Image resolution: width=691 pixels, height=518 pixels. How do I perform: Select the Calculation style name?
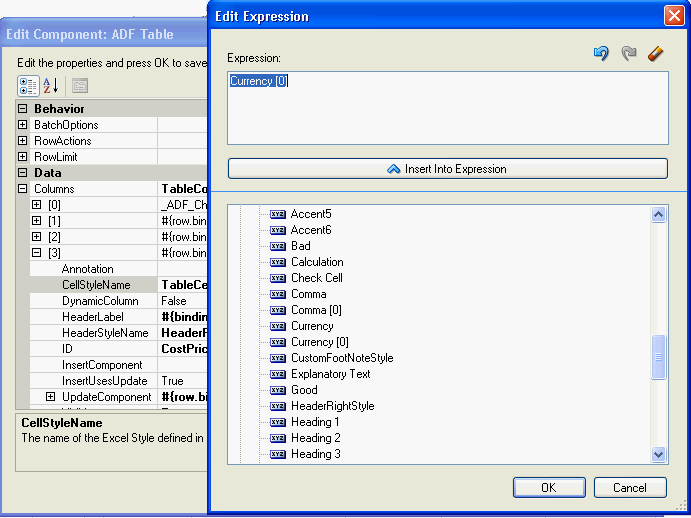pos(317,262)
